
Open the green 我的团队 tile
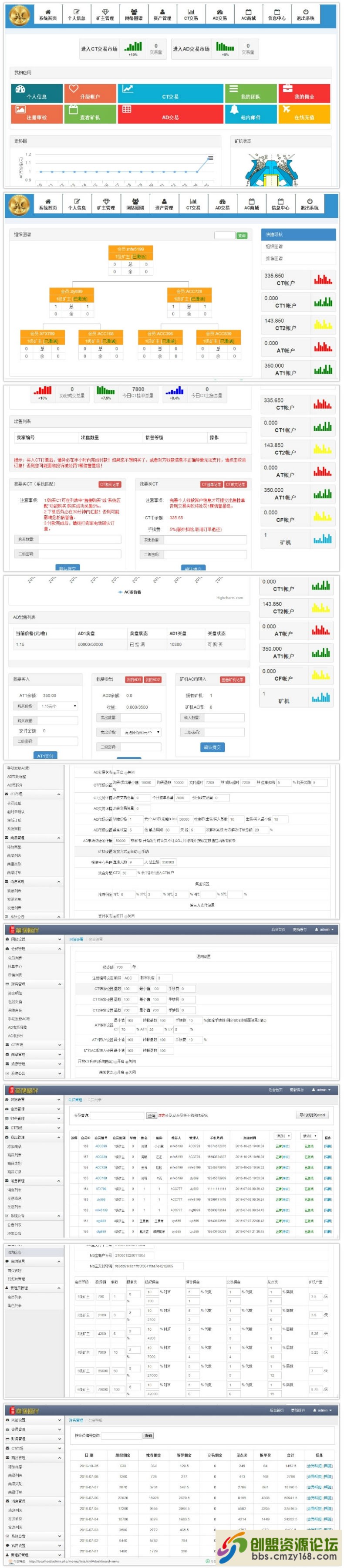point(250,93)
